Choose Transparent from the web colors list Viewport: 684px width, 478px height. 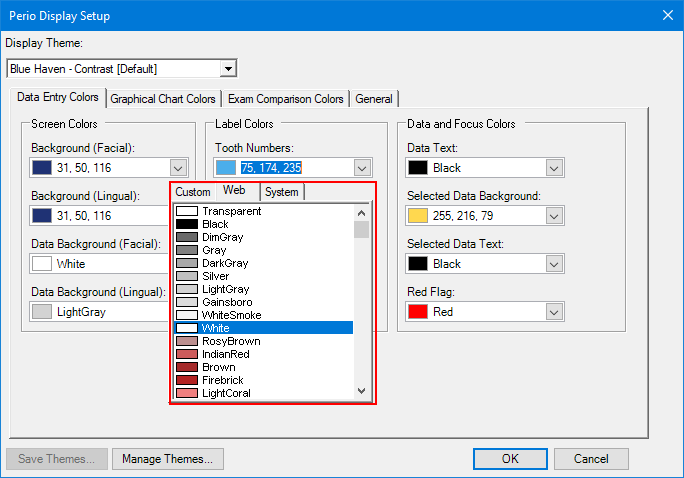(231, 211)
